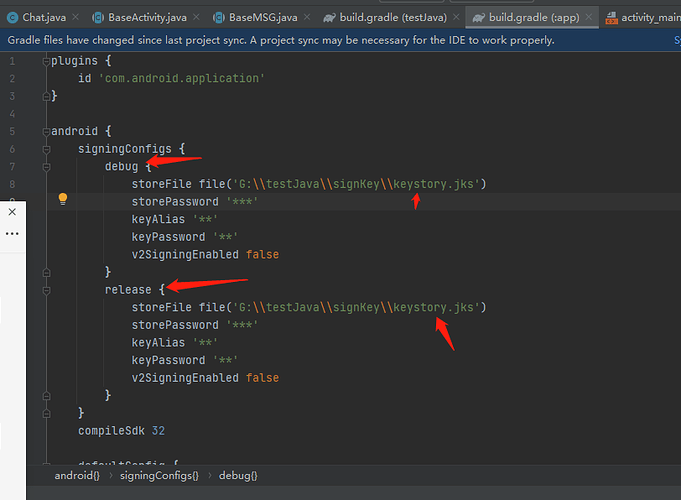Click fold end marker closing debug block
The image size is (681, 500).
[46, 272]
